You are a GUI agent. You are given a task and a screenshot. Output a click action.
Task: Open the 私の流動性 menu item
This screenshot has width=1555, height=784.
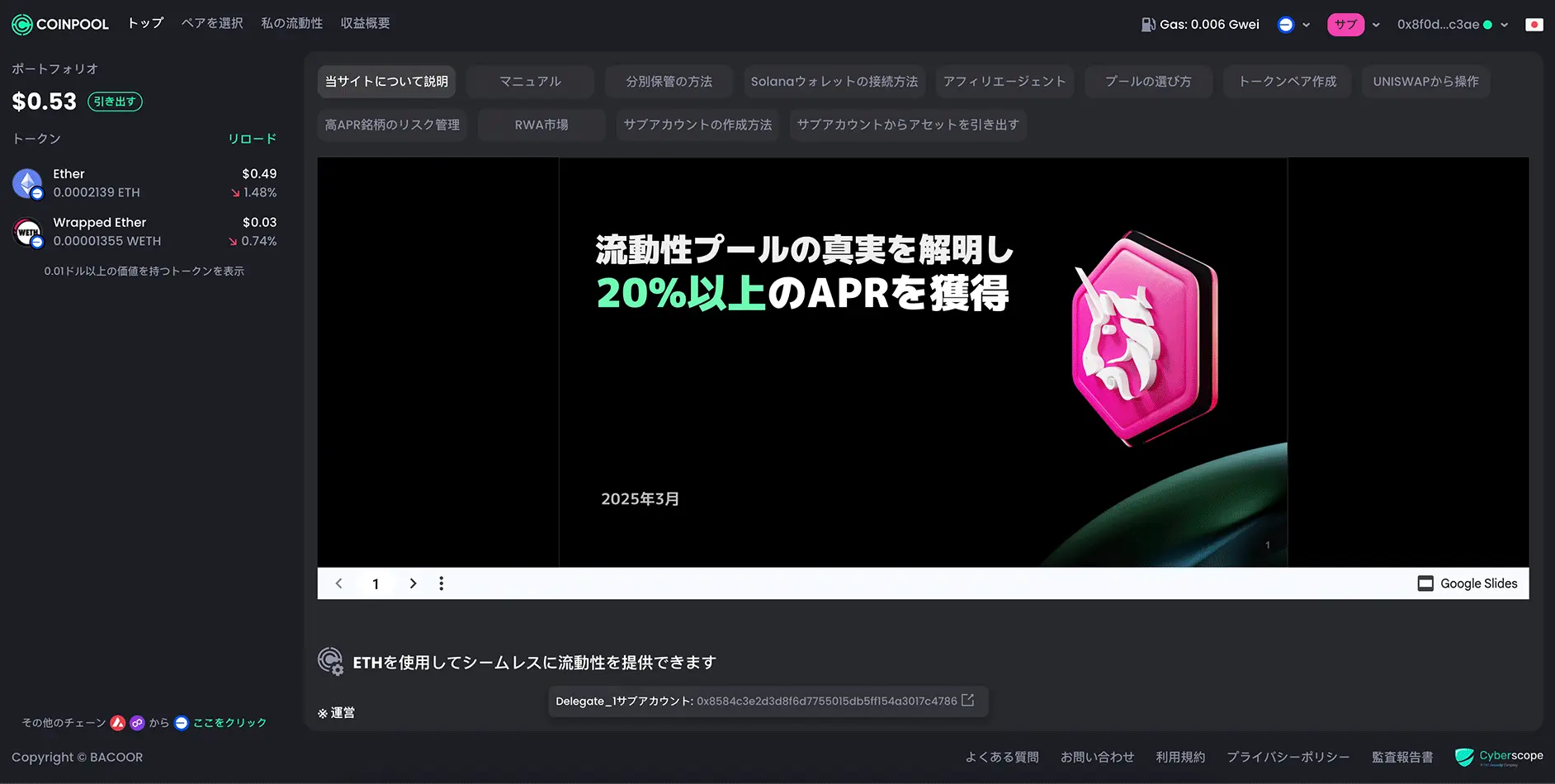point(292,23)
